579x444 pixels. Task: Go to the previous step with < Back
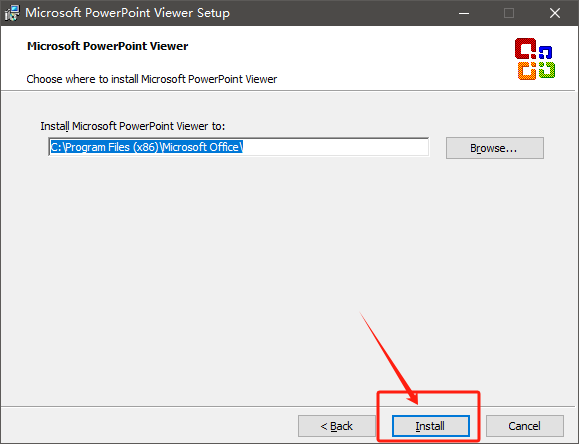(x=337, y=426)
